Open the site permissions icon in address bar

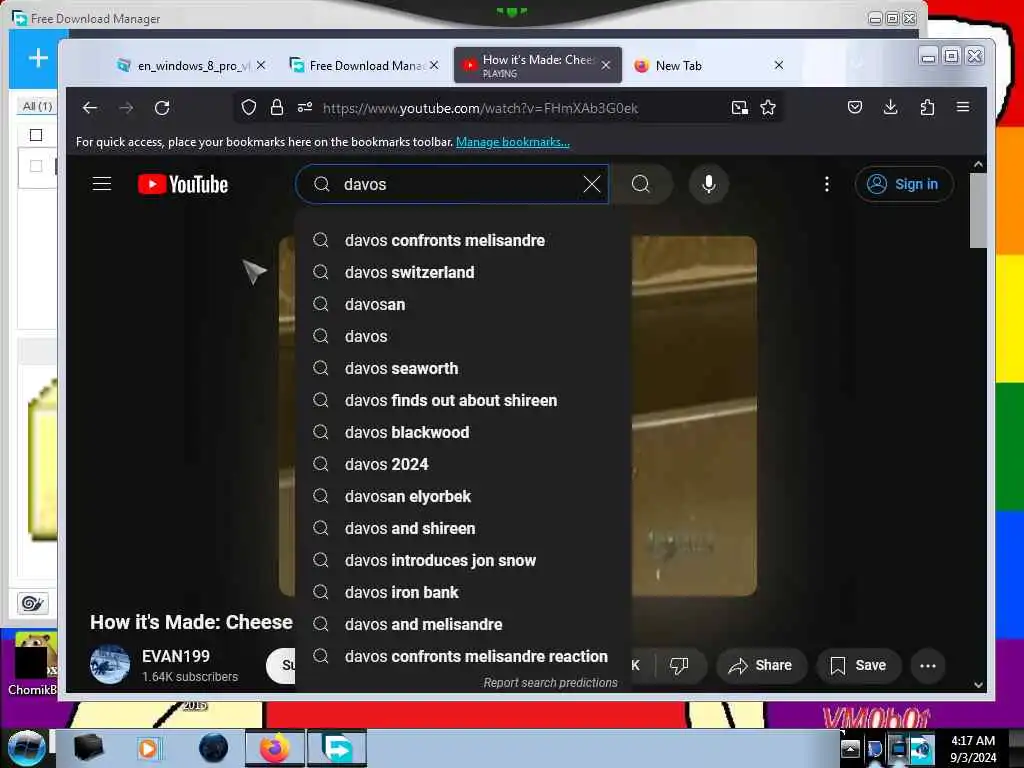tap(305, 108)
